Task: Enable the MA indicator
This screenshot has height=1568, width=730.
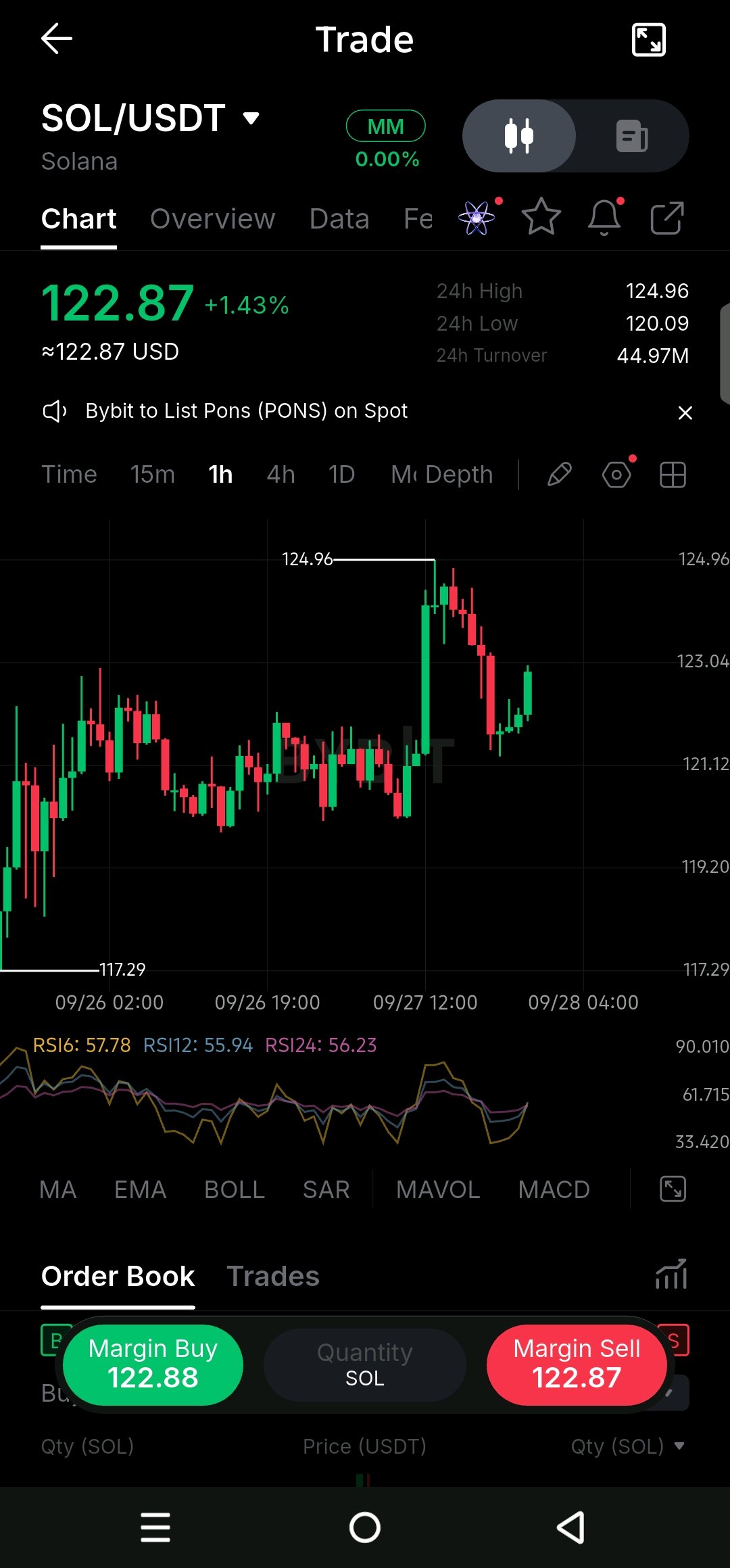Action: (x=58, y=1189)
